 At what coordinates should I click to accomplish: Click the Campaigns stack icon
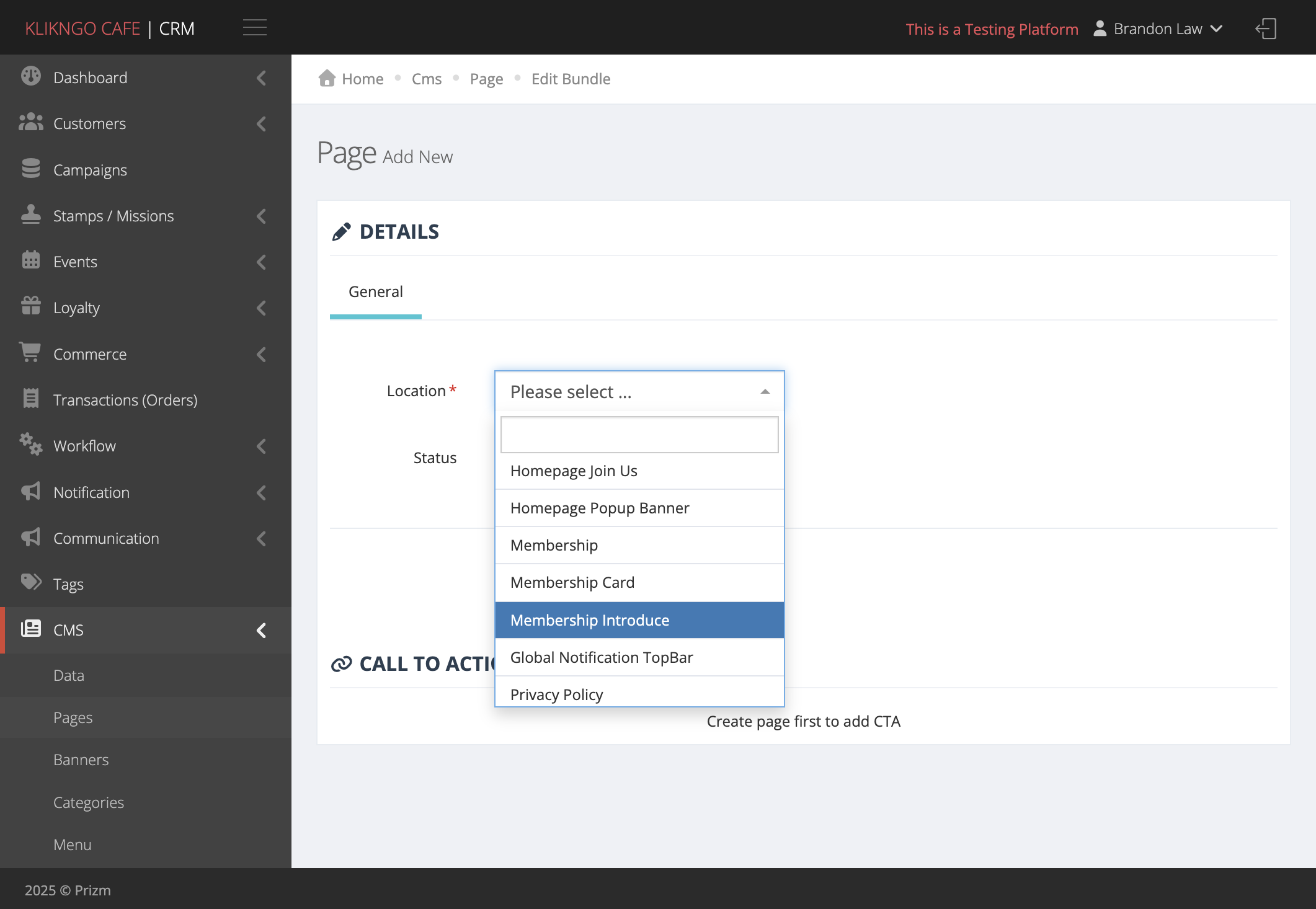pos(30,168)
